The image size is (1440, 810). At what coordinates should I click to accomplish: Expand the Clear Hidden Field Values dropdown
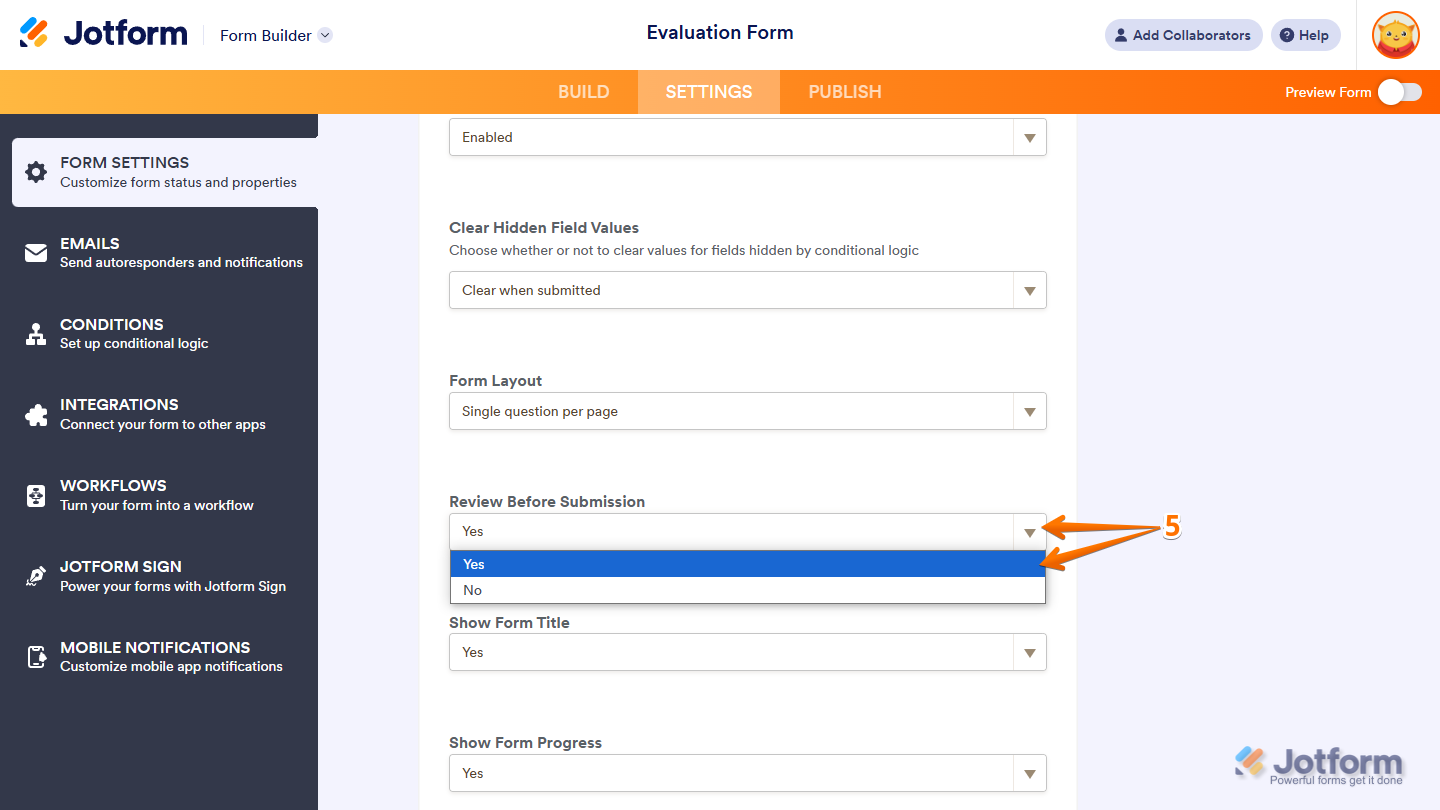coord(1029,290)
